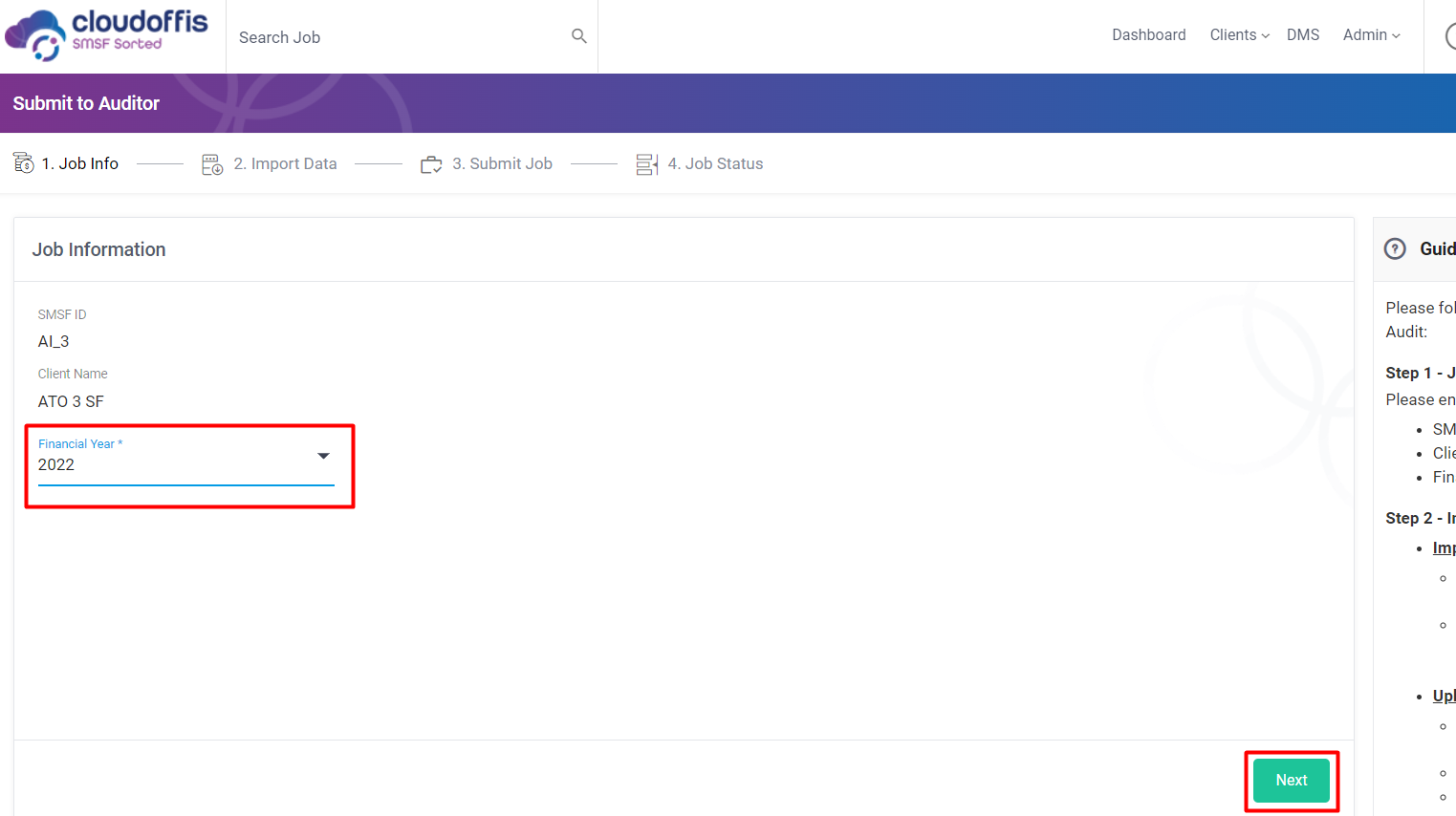Click the partially visible profile icon

coord(1450,36)
